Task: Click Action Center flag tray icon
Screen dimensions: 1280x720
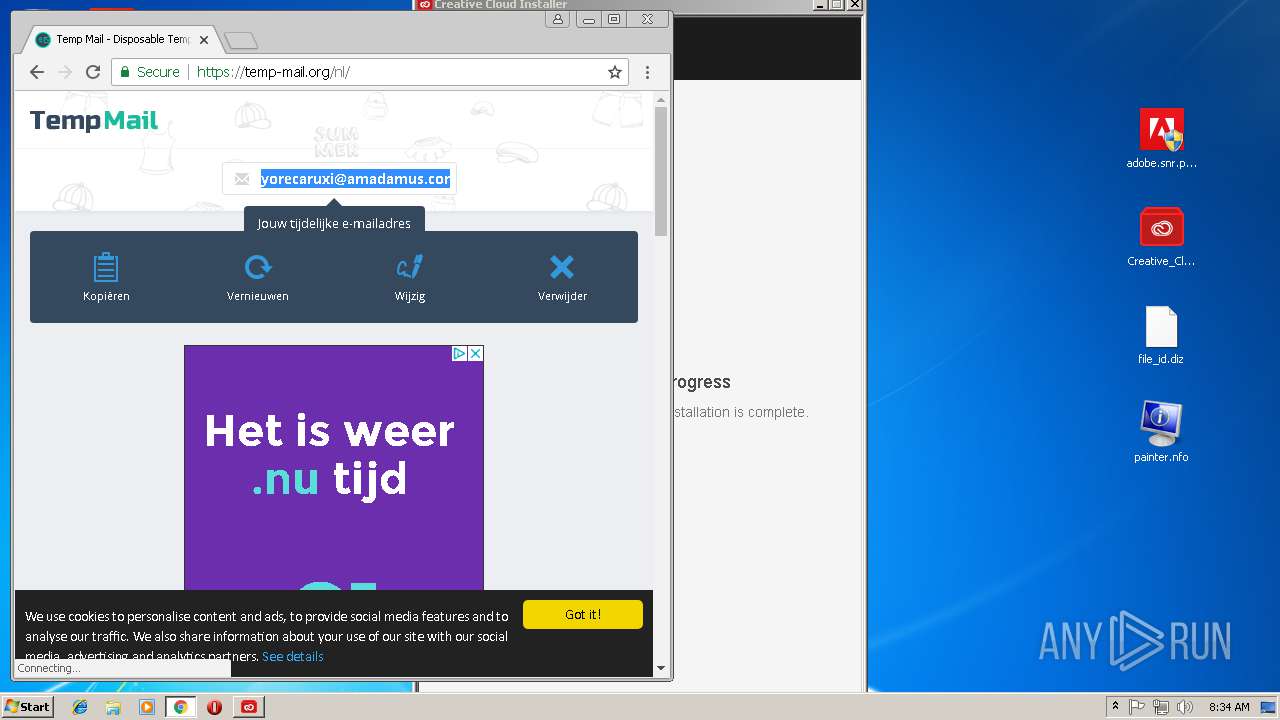Action: tap(1137, 707)
